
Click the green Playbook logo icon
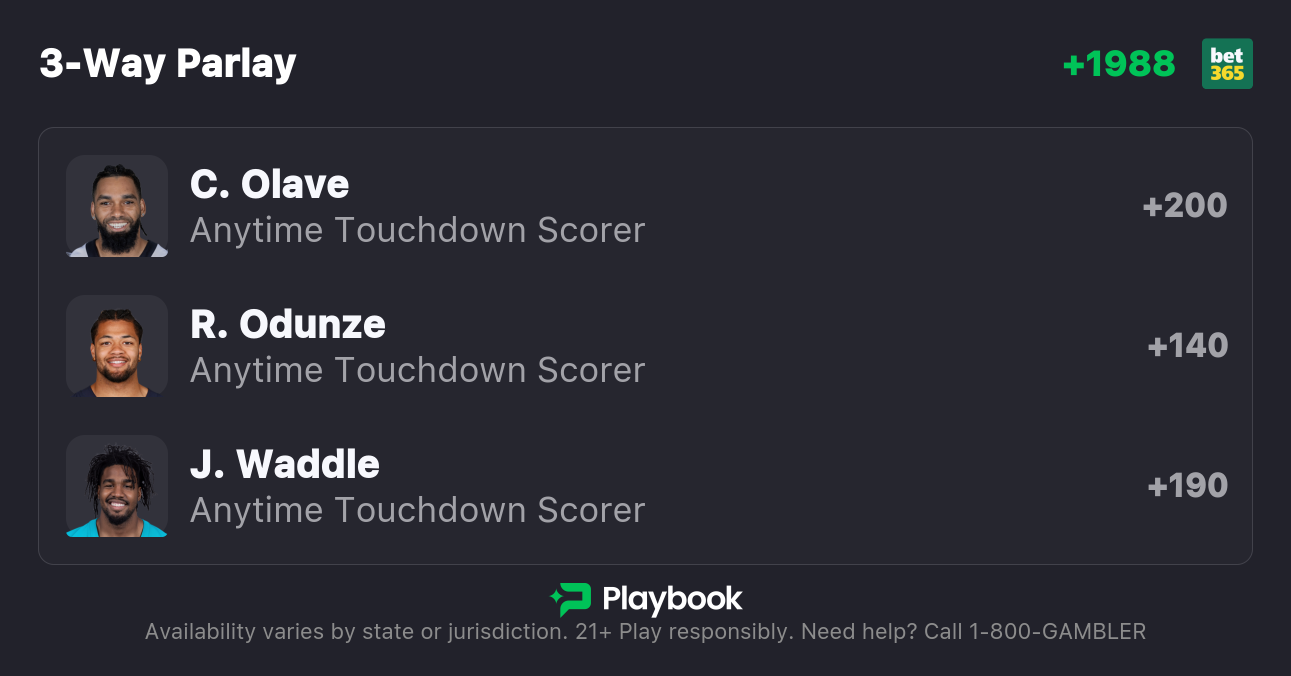coord(571,599)
